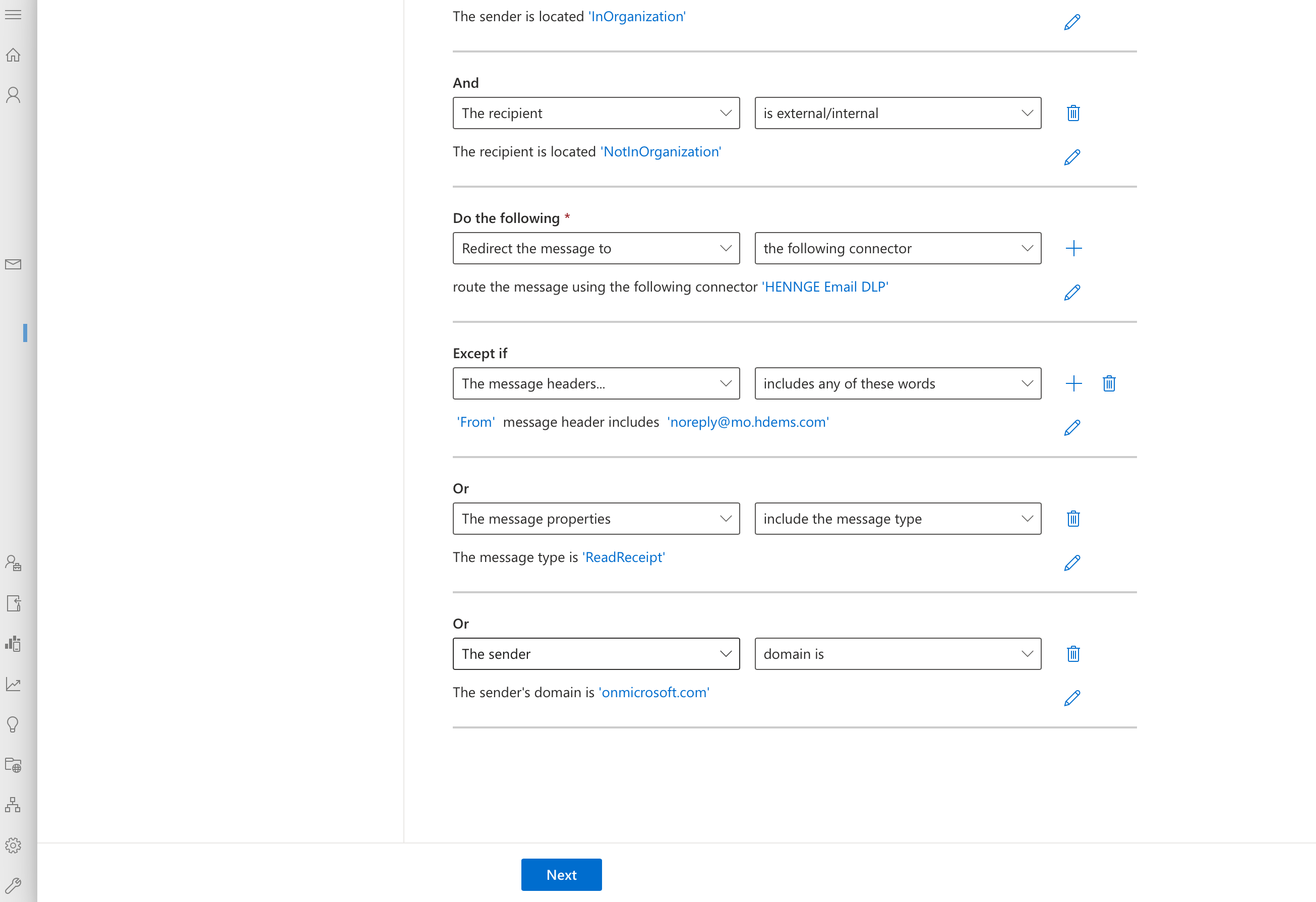This screenshot has width=1316, height=902.
Task: Go to Home in the sidebar
Action: (x=13, y=55)
